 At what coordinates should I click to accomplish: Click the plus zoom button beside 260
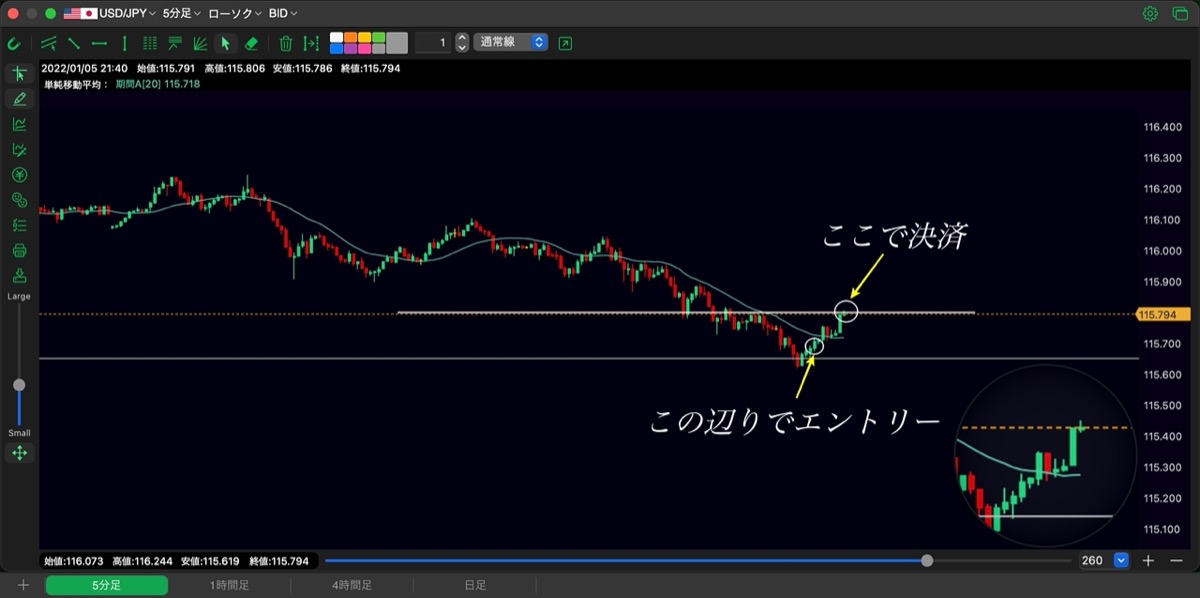[x=1149, y=561]
